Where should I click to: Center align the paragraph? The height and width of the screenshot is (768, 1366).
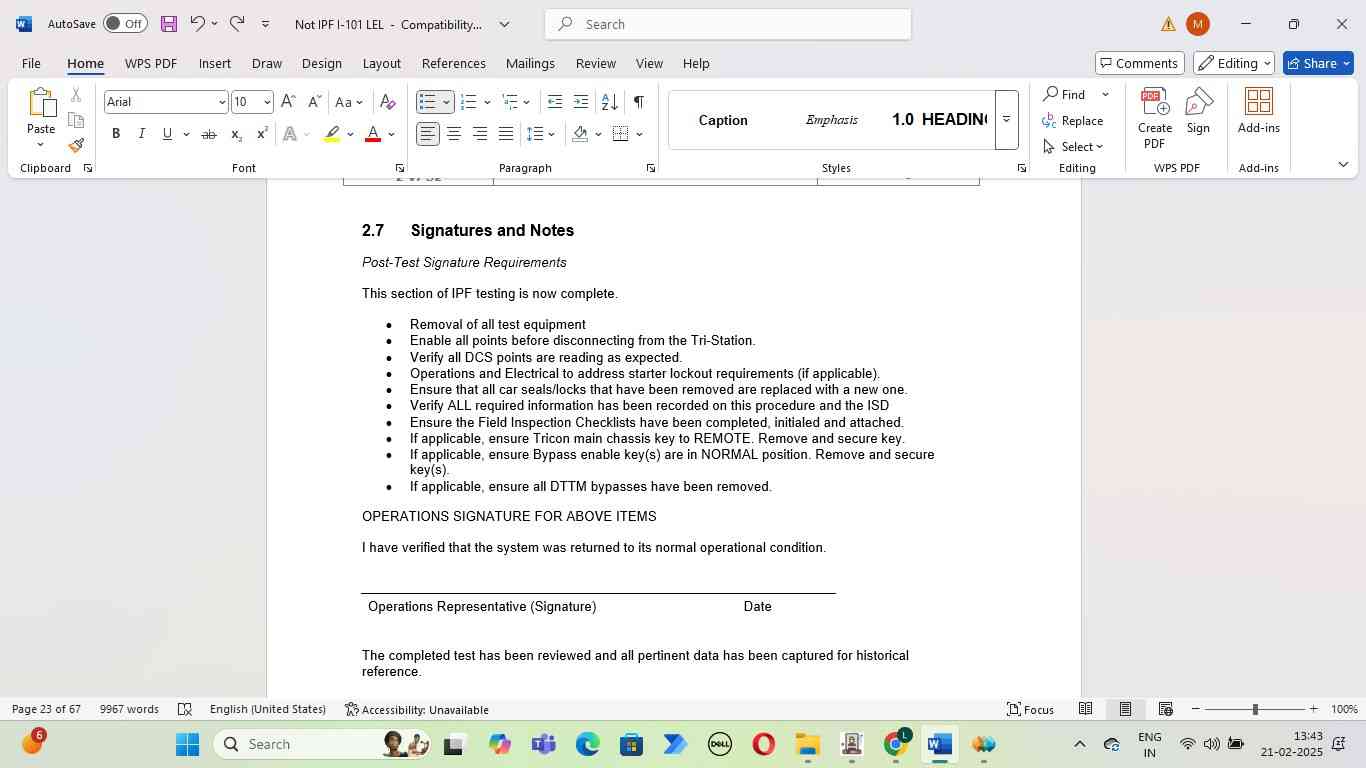pos(454,134)
